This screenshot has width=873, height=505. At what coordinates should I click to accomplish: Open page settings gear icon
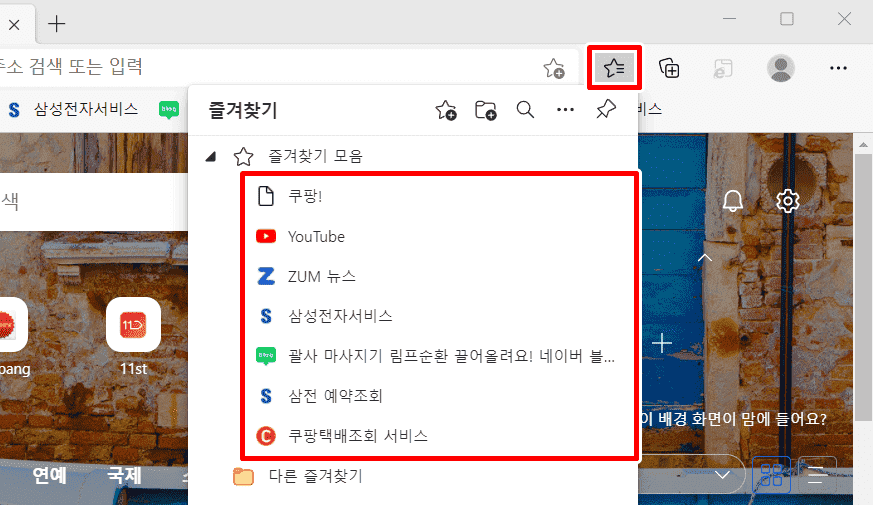point(787,200)
